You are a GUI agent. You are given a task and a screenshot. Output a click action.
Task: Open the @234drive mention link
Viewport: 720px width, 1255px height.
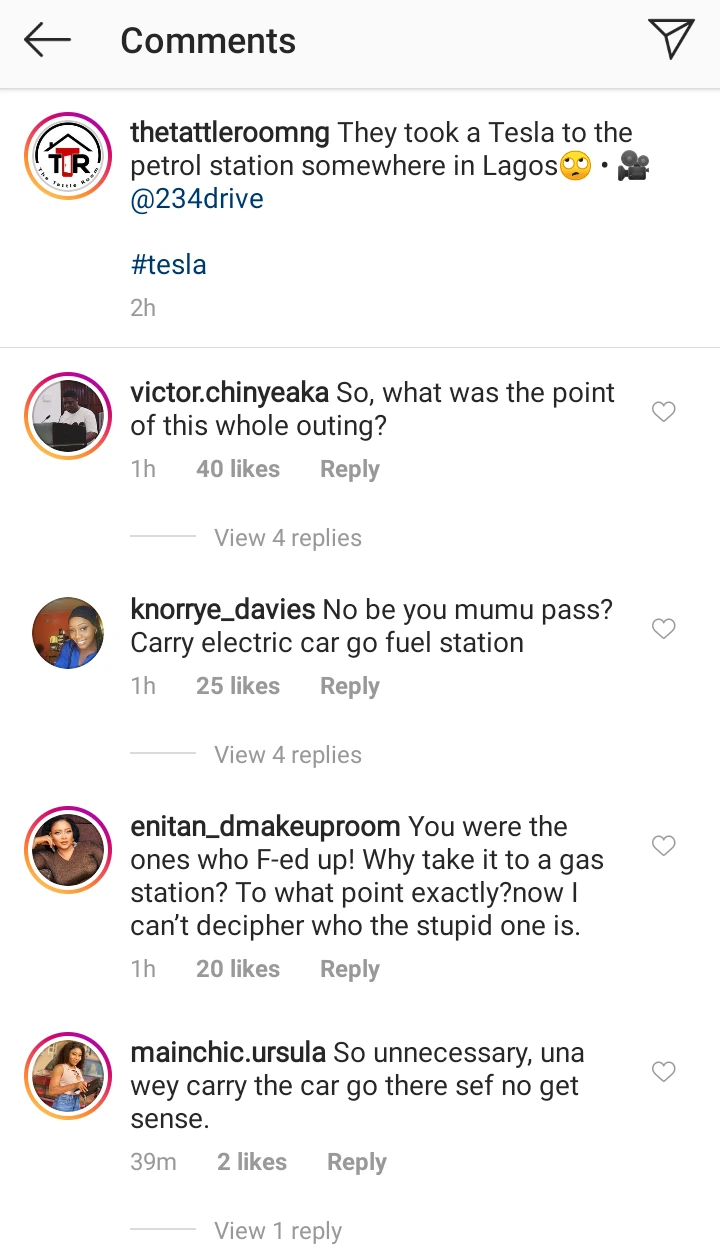pyautogui.click(x=197, y=198)
